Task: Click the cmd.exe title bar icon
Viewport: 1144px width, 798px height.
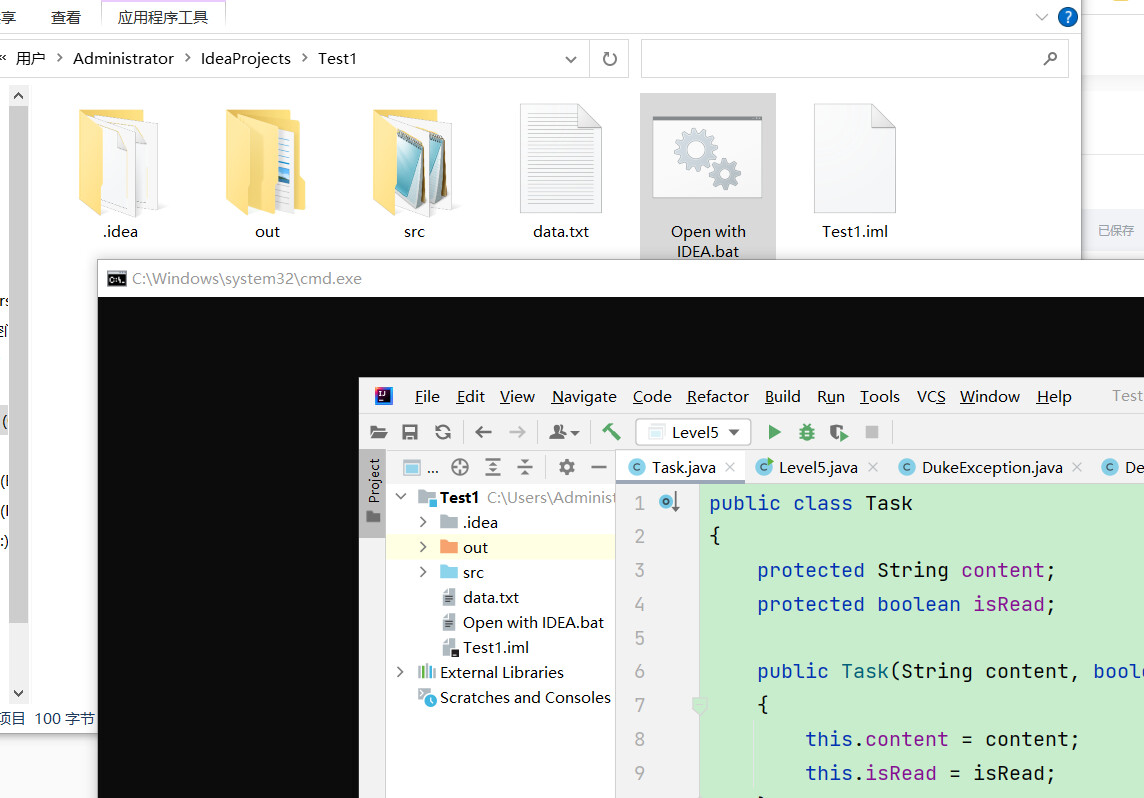Action: (x=117, y=279)
